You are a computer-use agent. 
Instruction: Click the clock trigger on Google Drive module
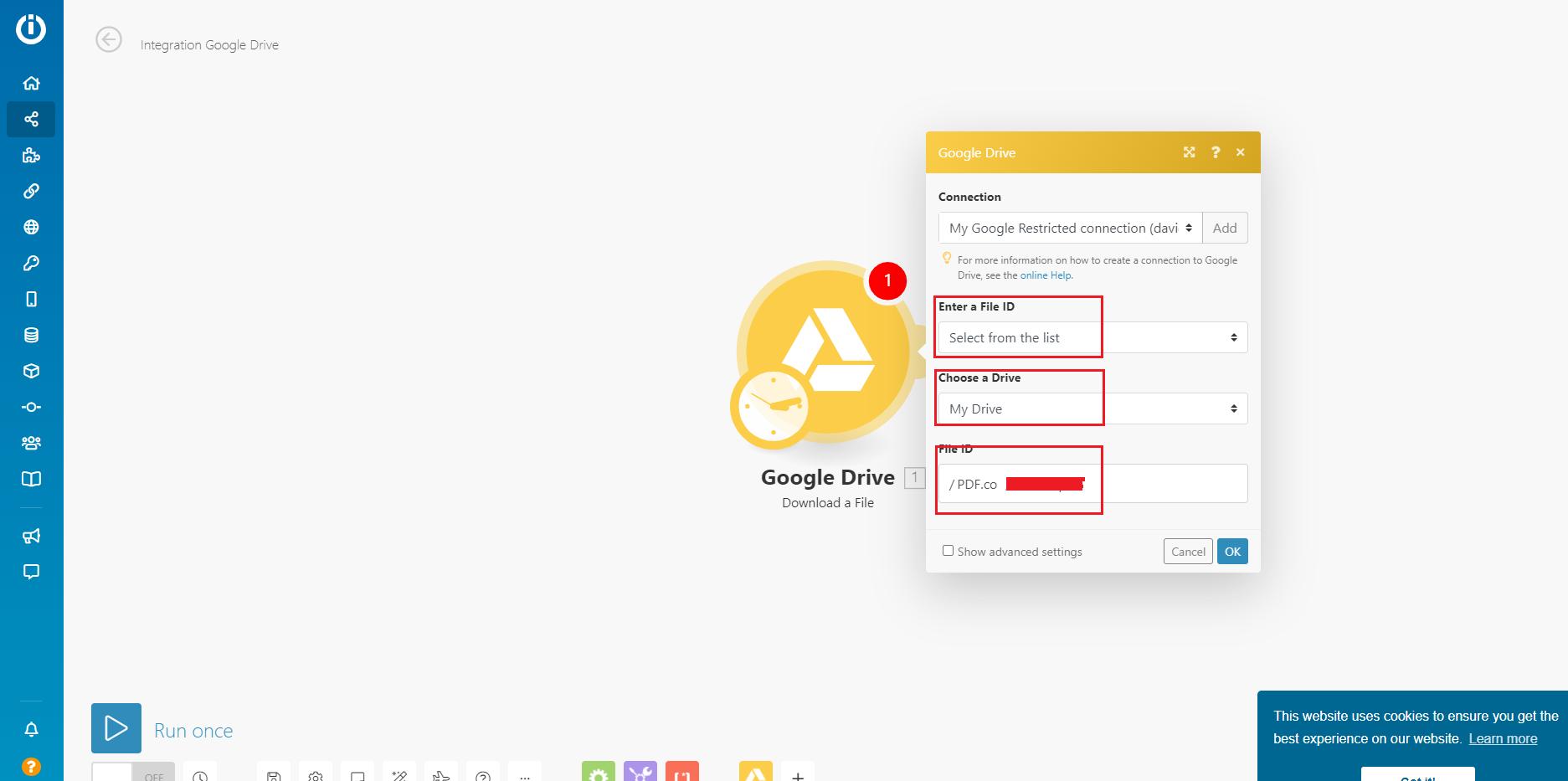773,407
